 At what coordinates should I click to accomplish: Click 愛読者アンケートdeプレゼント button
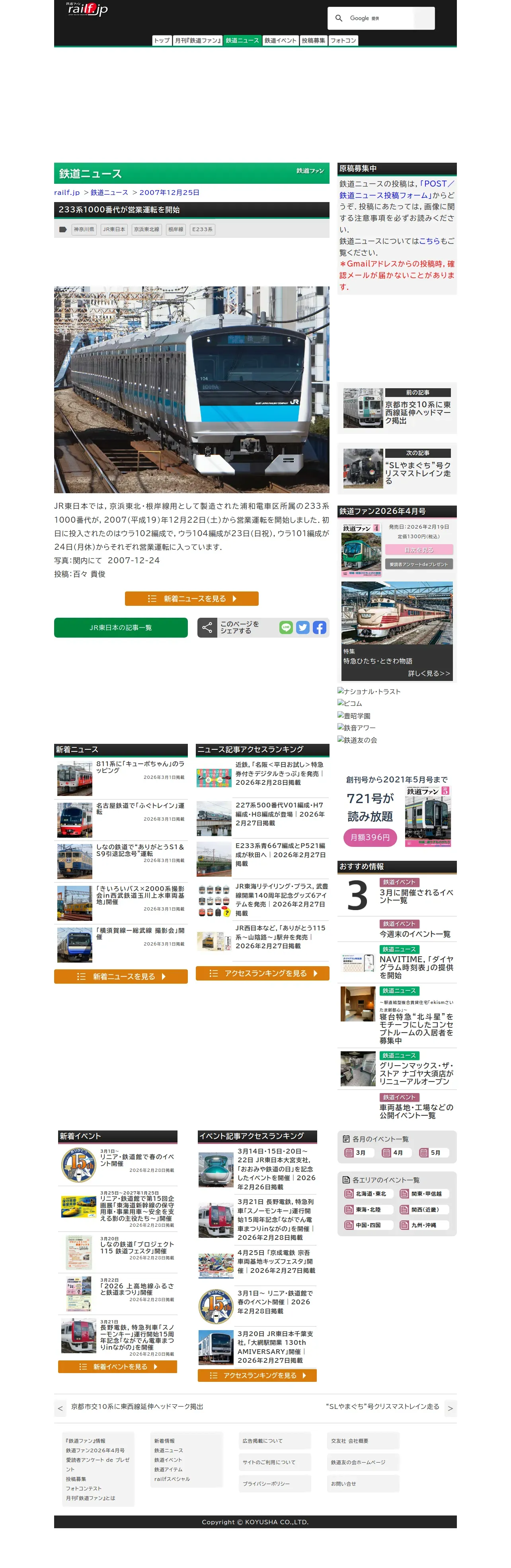[418, 564]
